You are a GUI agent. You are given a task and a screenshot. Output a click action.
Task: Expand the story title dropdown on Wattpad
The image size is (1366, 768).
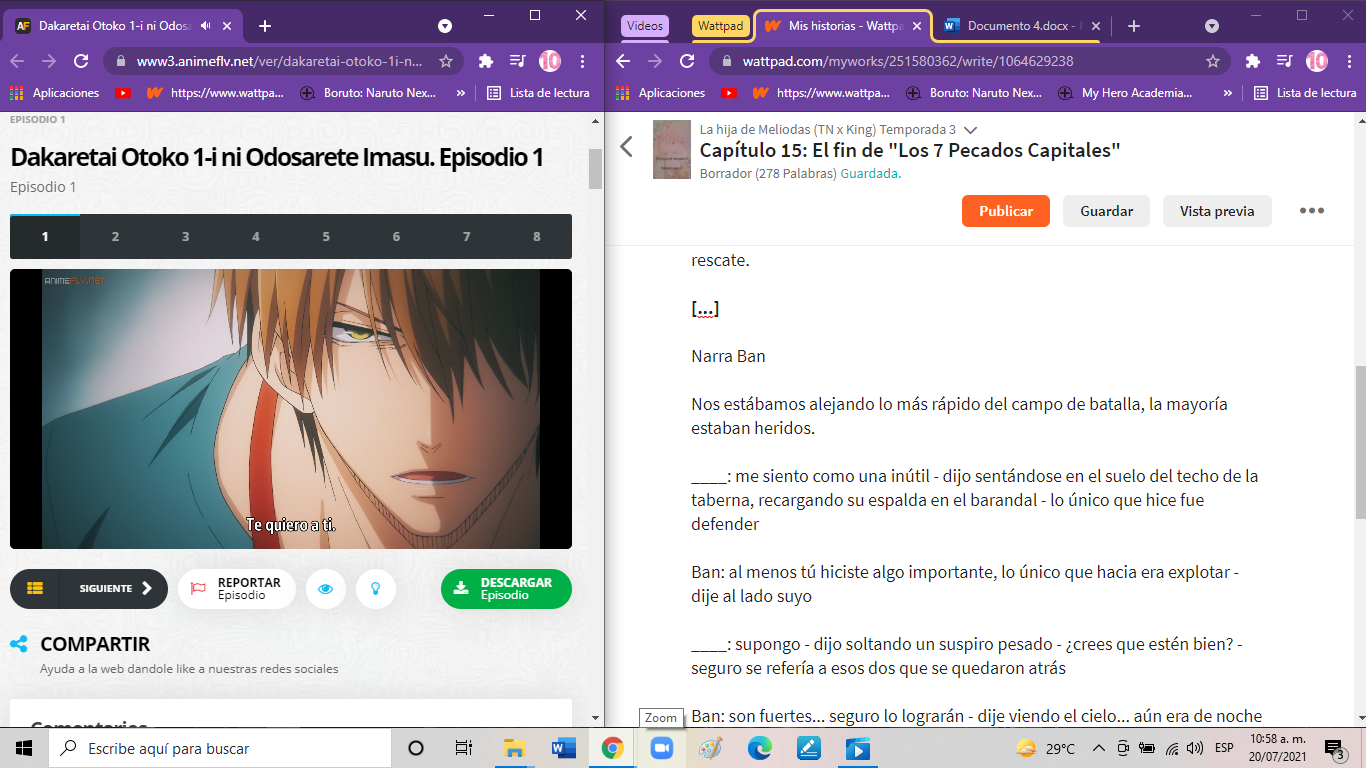pos(970,130)
